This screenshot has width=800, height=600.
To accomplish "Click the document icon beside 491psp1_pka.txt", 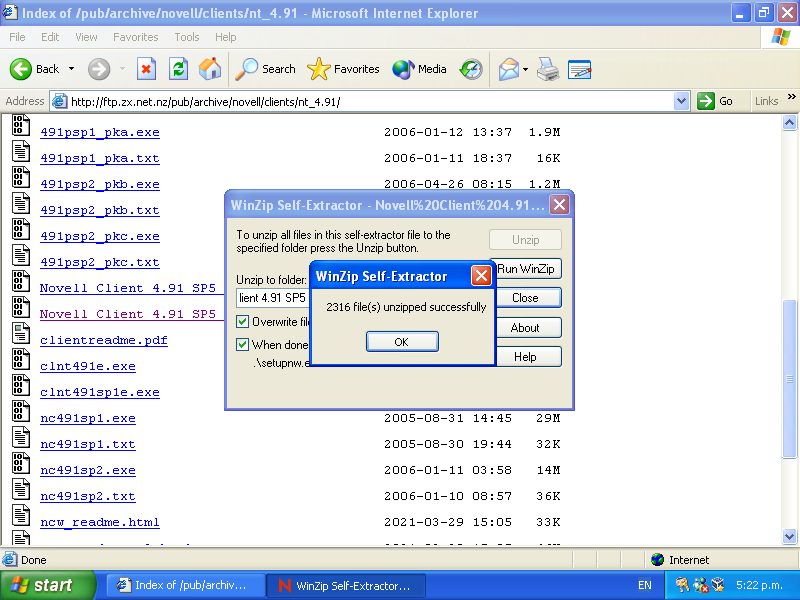I will [x=20, y=152].
